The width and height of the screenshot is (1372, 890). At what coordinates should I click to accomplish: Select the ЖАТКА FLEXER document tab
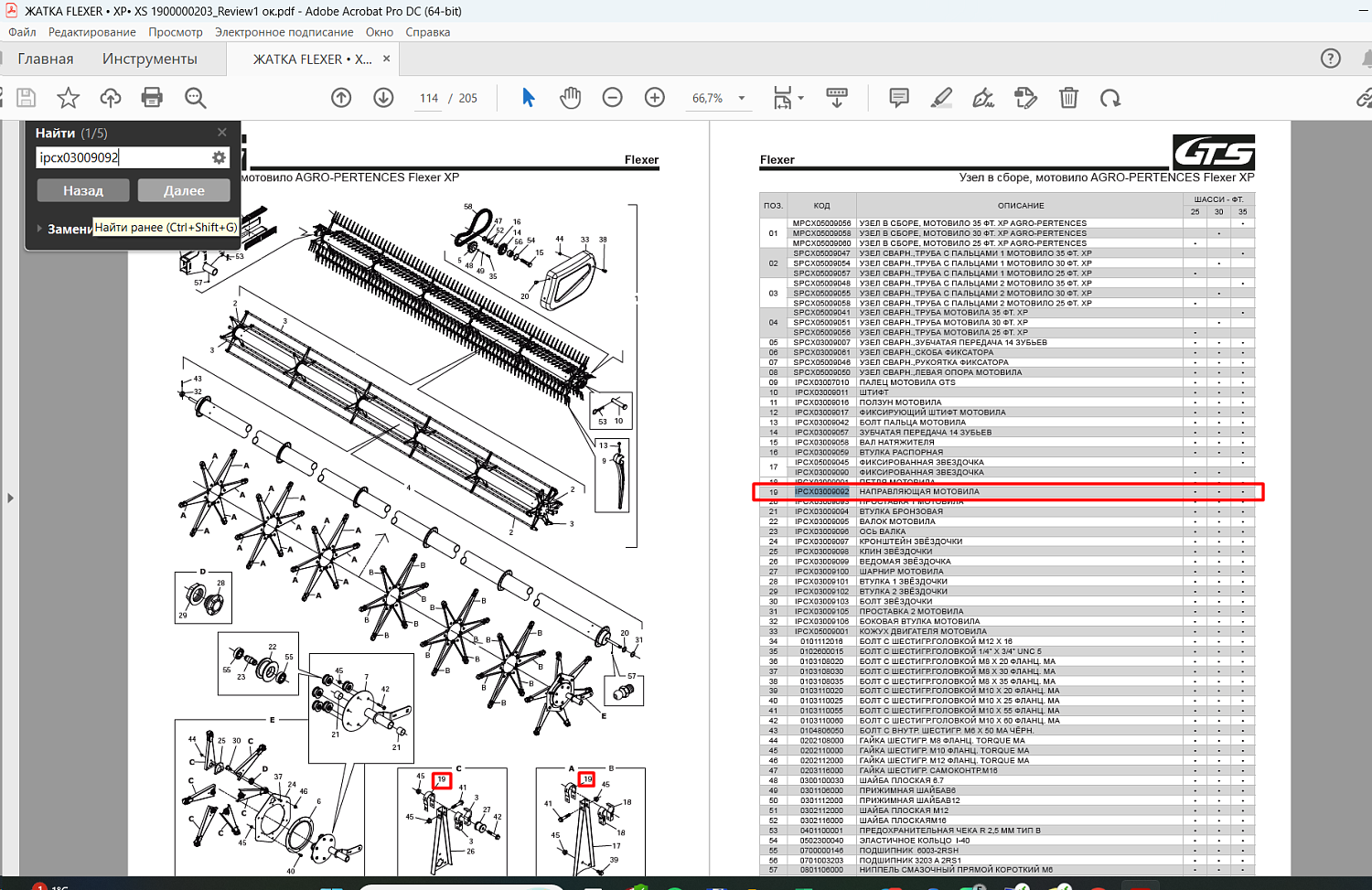tap(312, 59)
